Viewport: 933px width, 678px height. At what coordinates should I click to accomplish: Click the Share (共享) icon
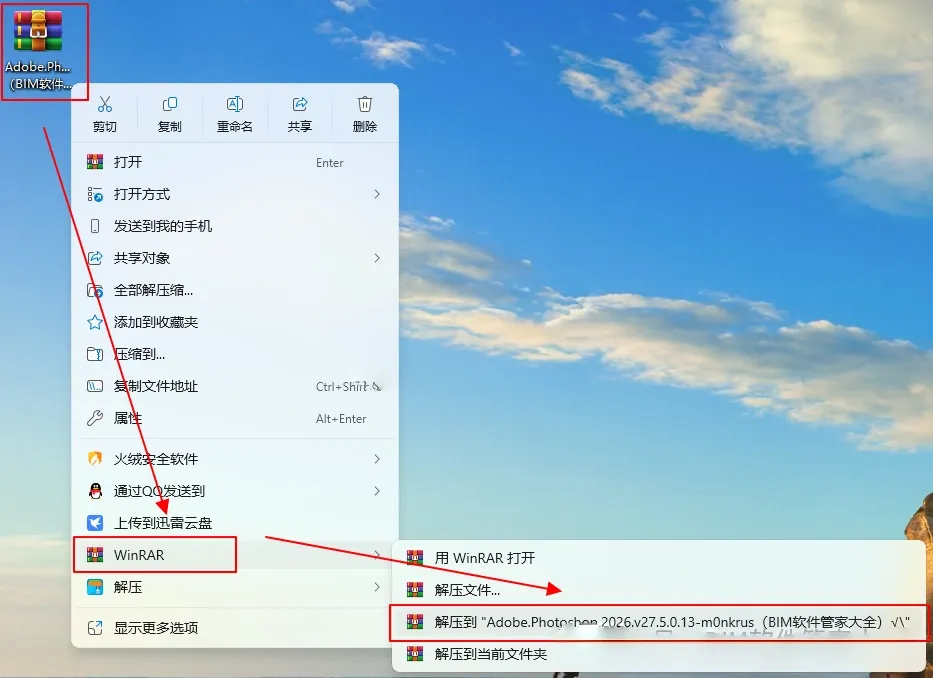coord(299,105)
